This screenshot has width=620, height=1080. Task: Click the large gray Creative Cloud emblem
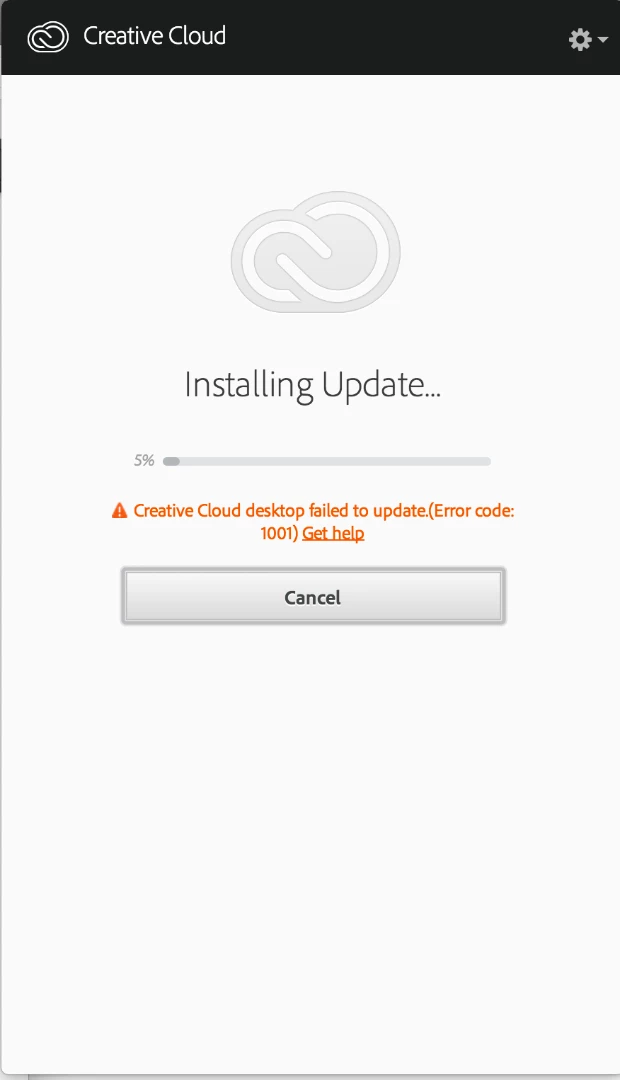316,252
